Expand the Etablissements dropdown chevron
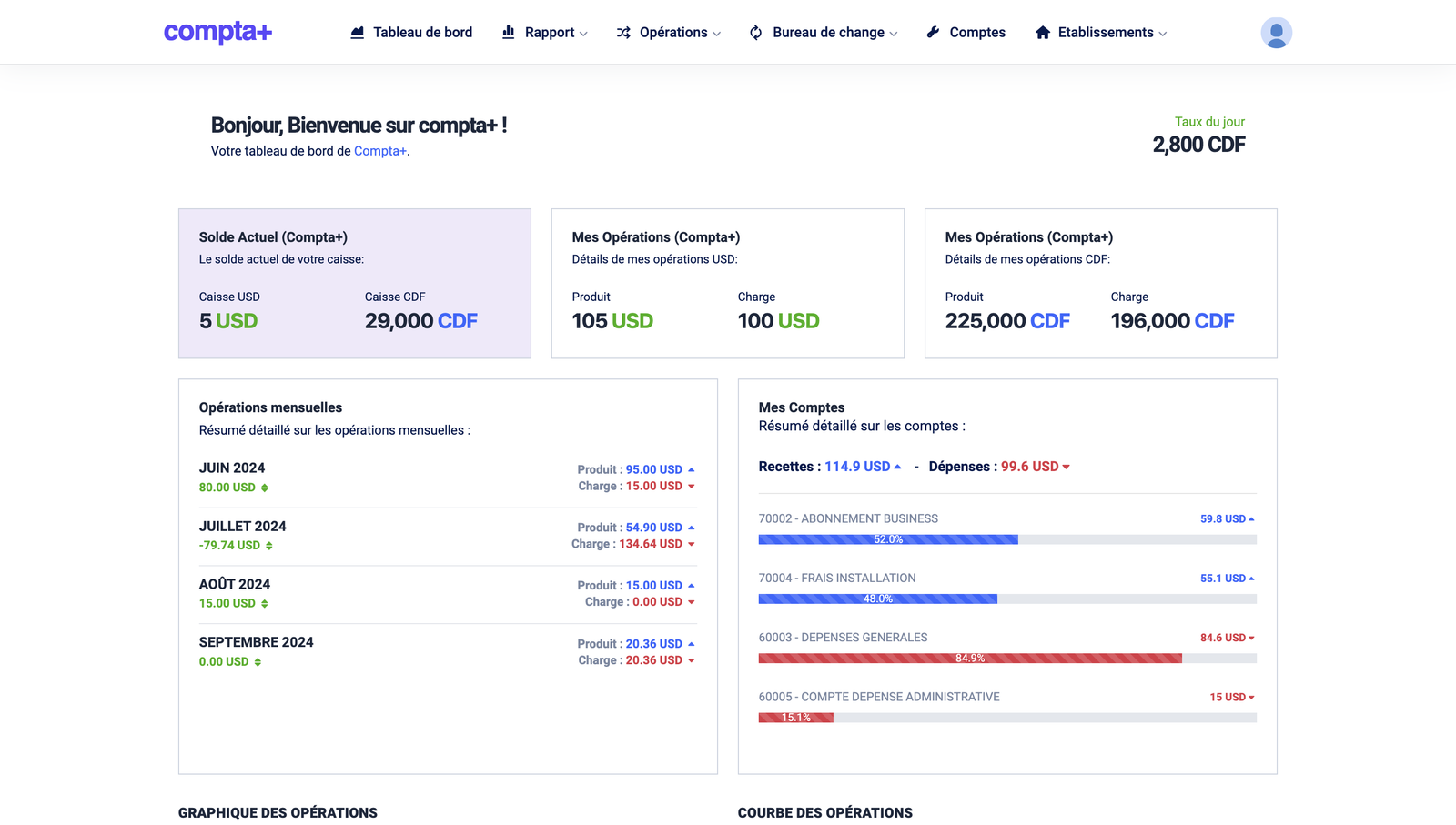Image resolution: width=1456 pixels, height=825 pixels. (x=1163, y=34)
